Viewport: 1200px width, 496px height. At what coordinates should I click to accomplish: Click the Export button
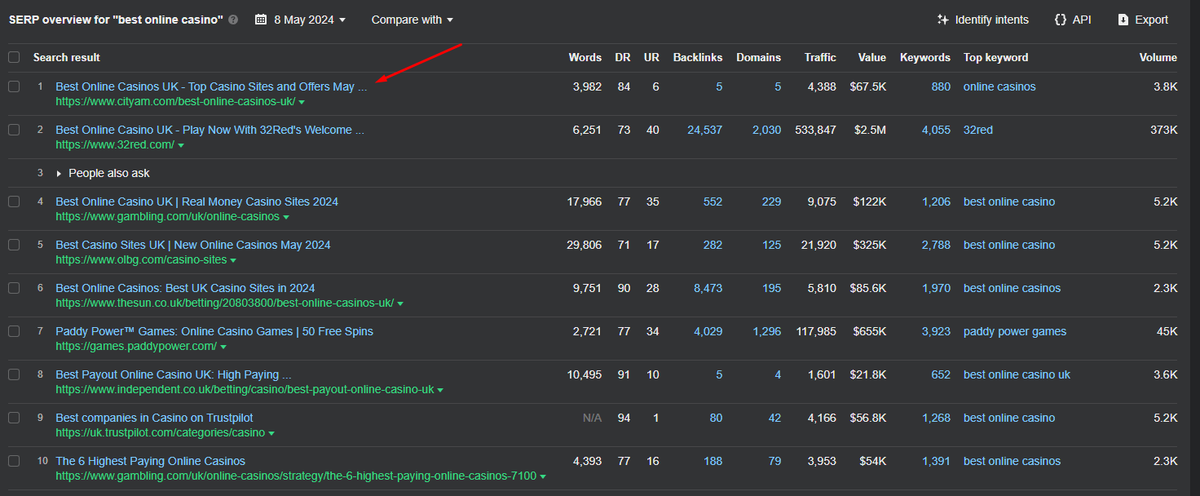1143,20
